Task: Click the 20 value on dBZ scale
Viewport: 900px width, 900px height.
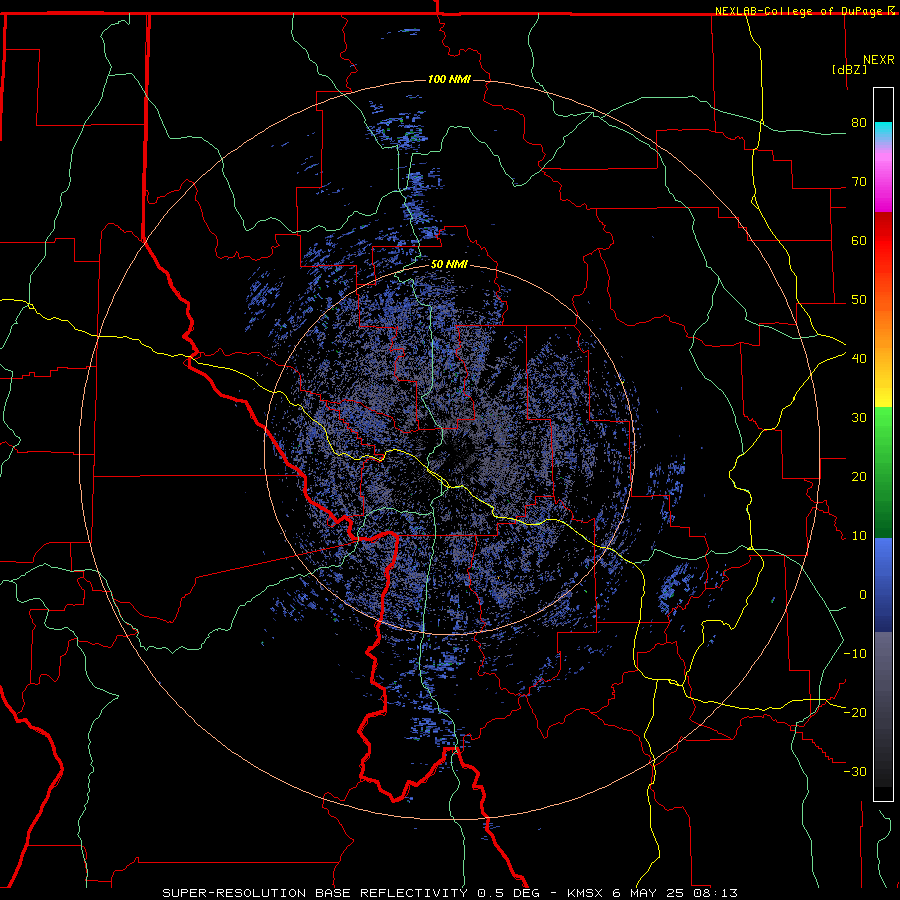Action: [859, 477]
